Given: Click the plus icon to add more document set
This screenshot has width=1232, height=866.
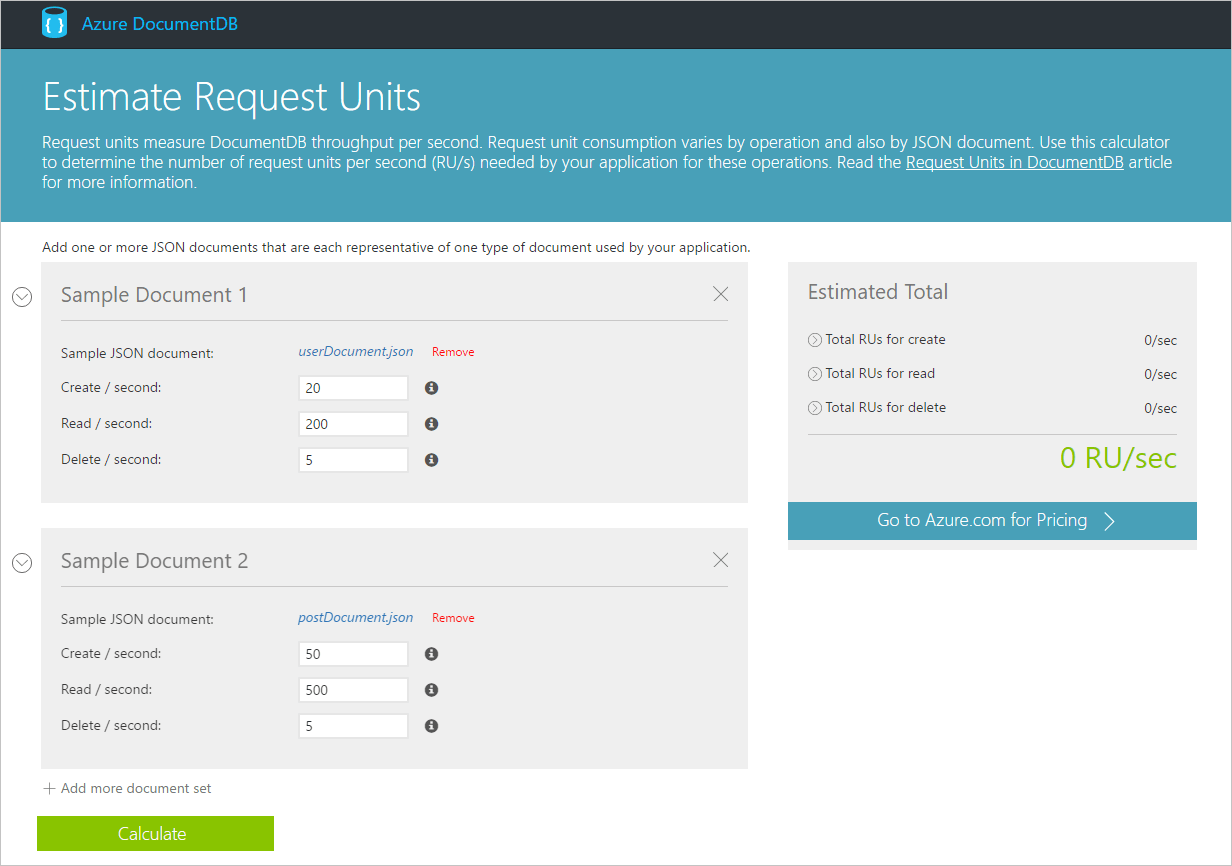Looking at the screenshot, I should [x=48, y=788].
